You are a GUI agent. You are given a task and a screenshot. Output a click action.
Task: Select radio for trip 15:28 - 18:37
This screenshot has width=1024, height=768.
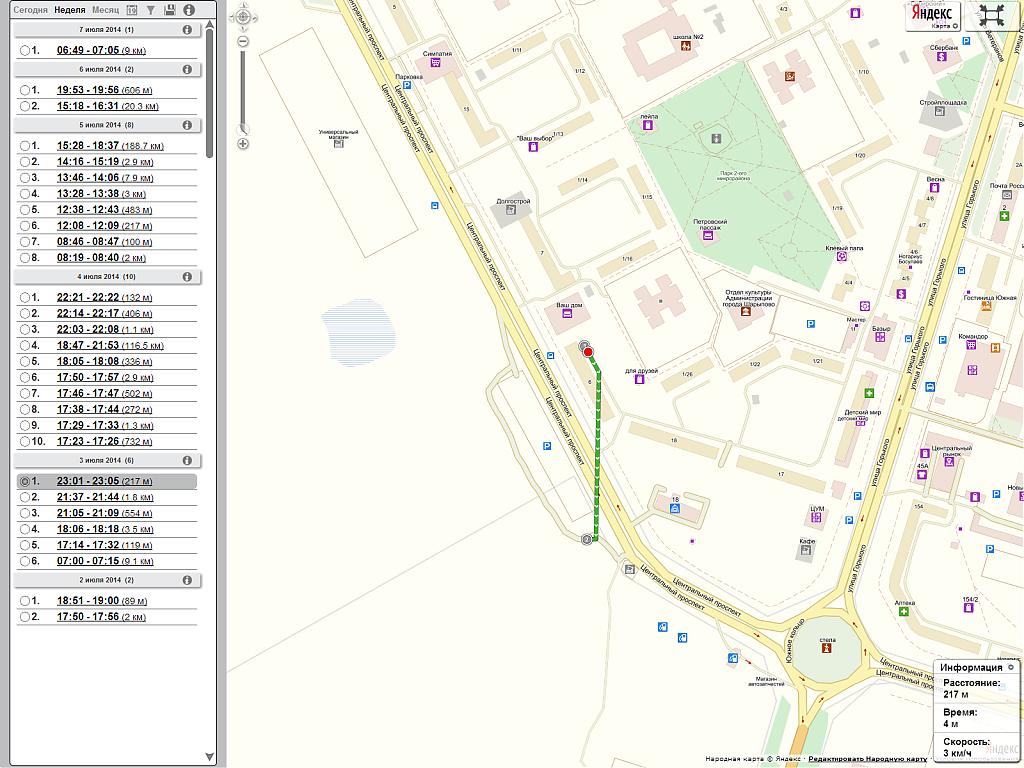pos(25,146)
